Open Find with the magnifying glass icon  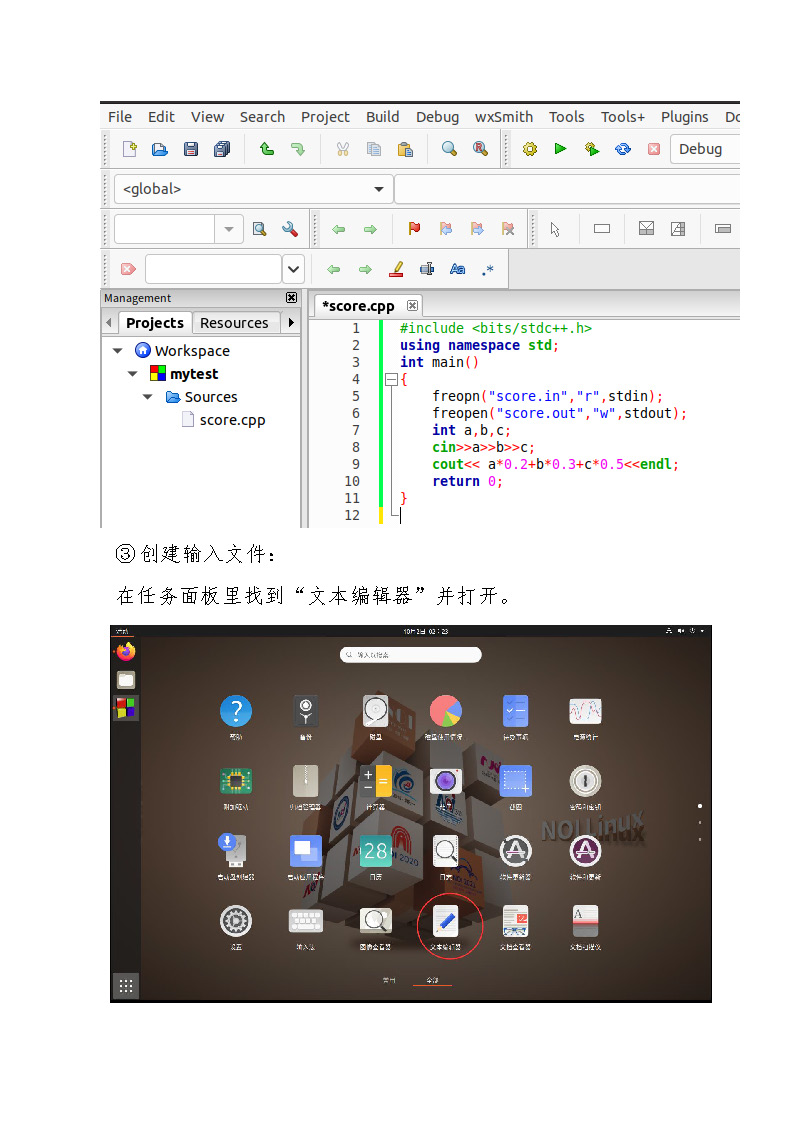pyautogui.click(x=449, y=149)
